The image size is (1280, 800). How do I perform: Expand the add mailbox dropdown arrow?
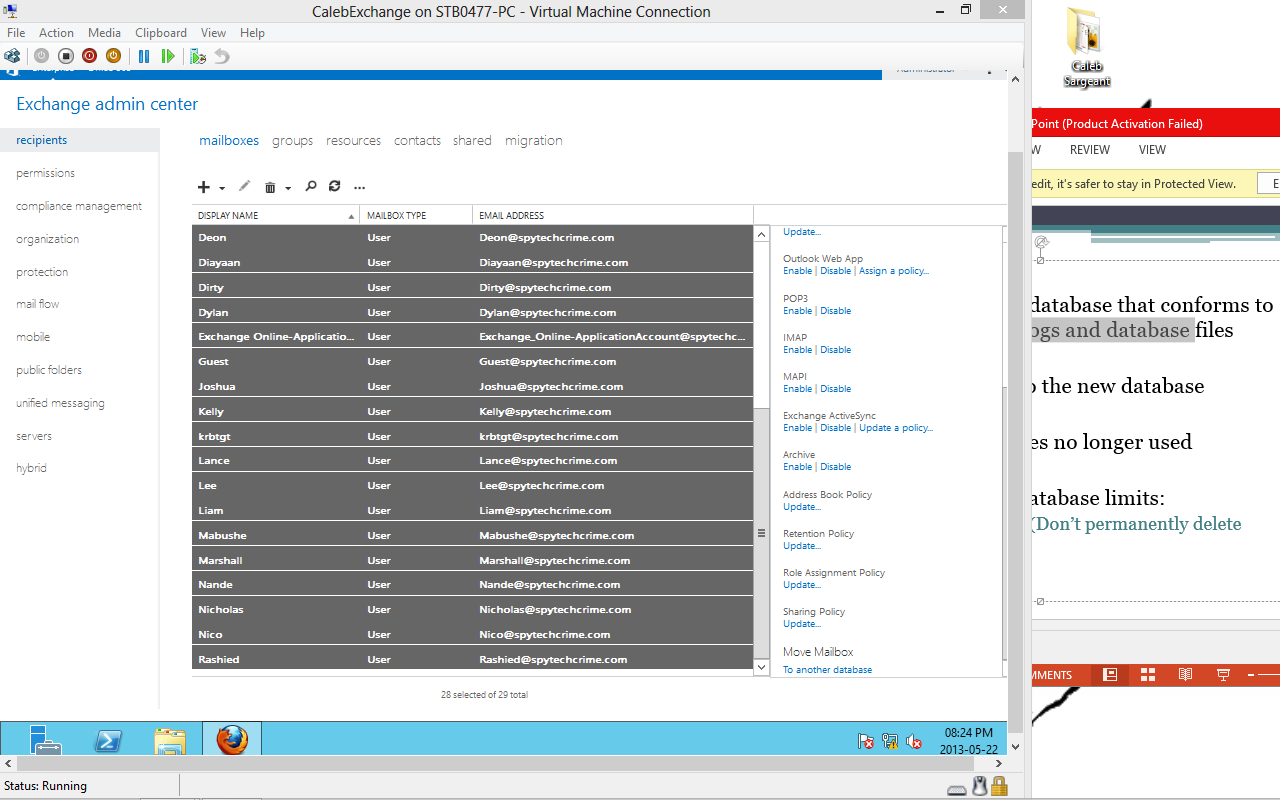(x=222, y=188)
